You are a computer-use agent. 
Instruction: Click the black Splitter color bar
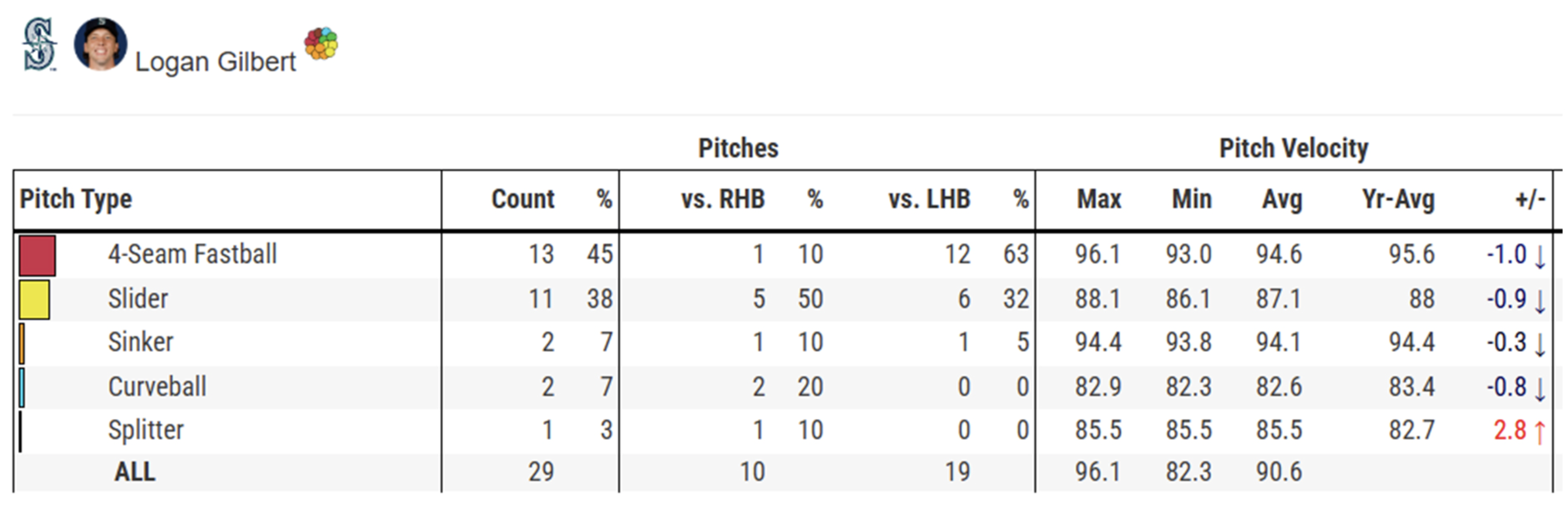point(20,431)
